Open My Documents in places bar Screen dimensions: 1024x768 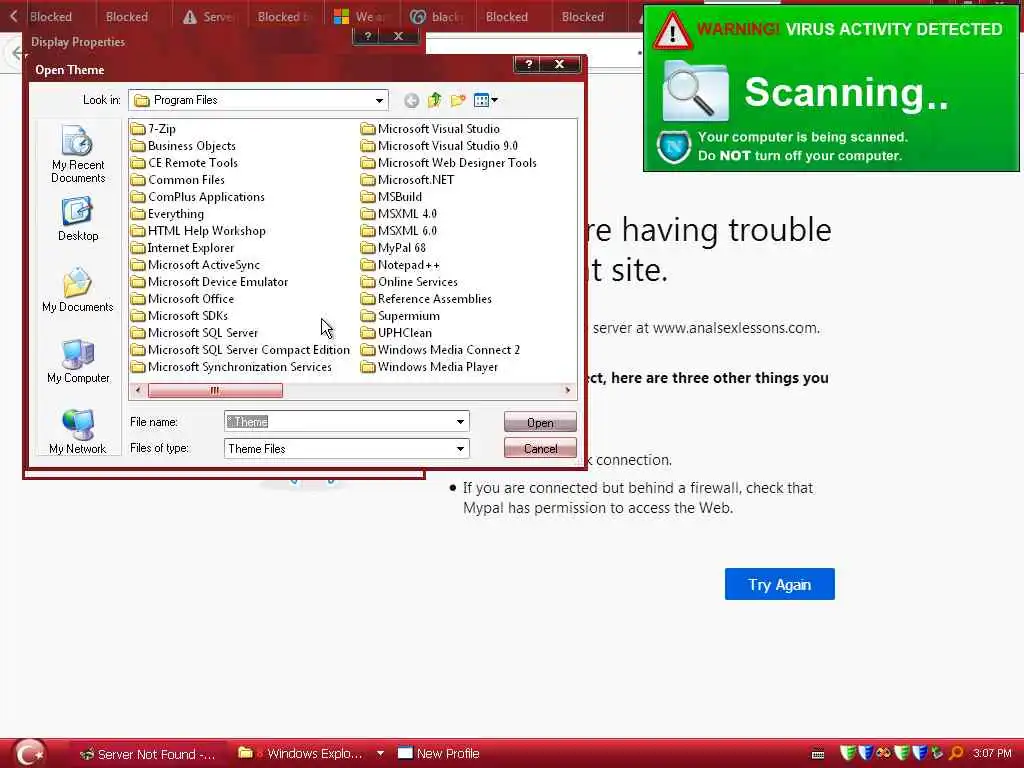(x=78, y=290)
